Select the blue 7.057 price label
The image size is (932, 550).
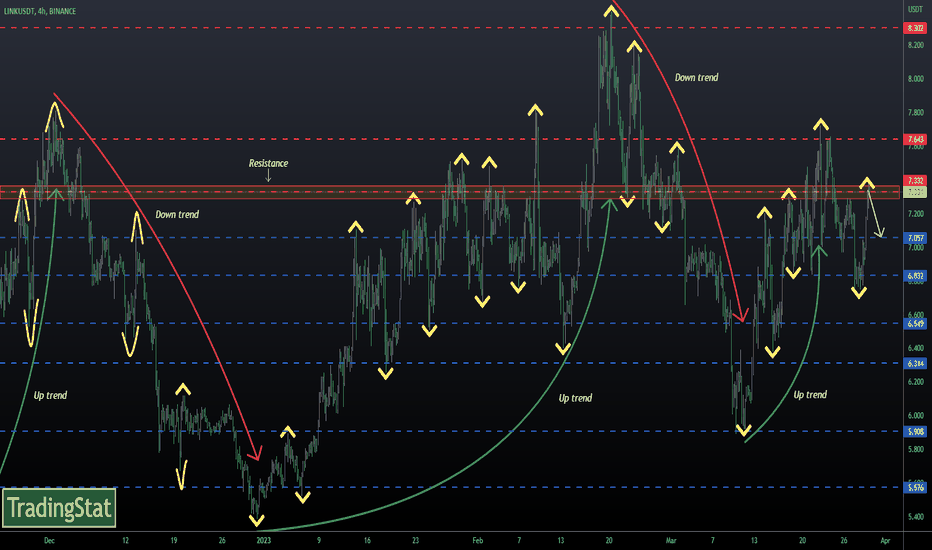[915, 238]
